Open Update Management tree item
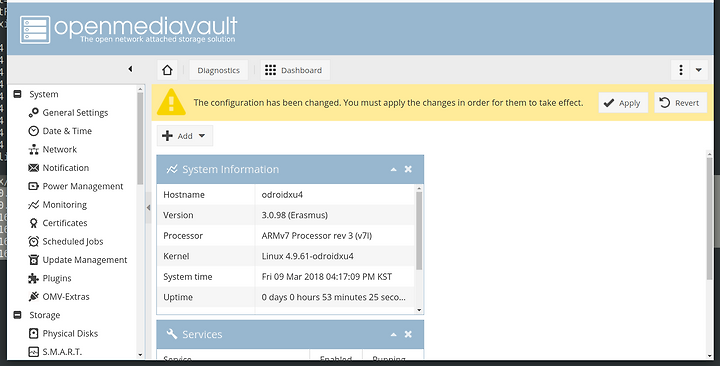 [x=84, y=259]
